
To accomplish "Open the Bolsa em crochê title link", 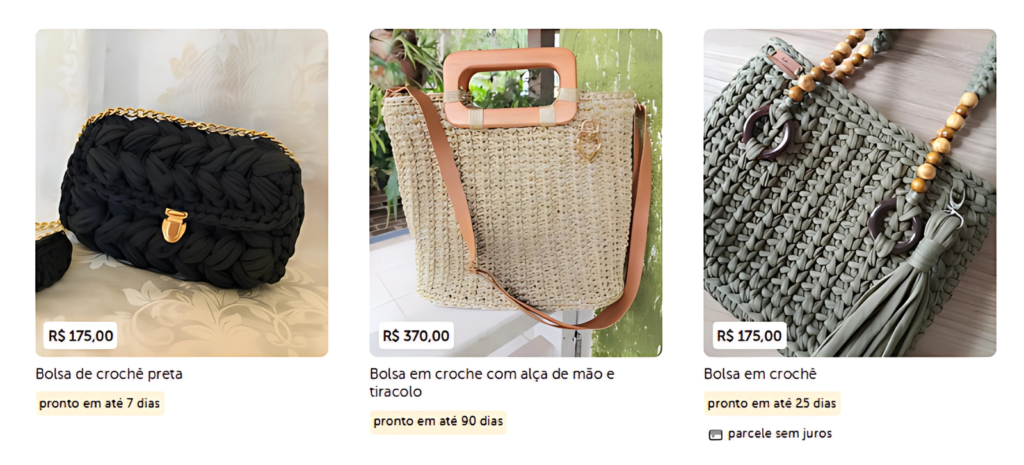I will pyautogui.click(x=760, y=374).
